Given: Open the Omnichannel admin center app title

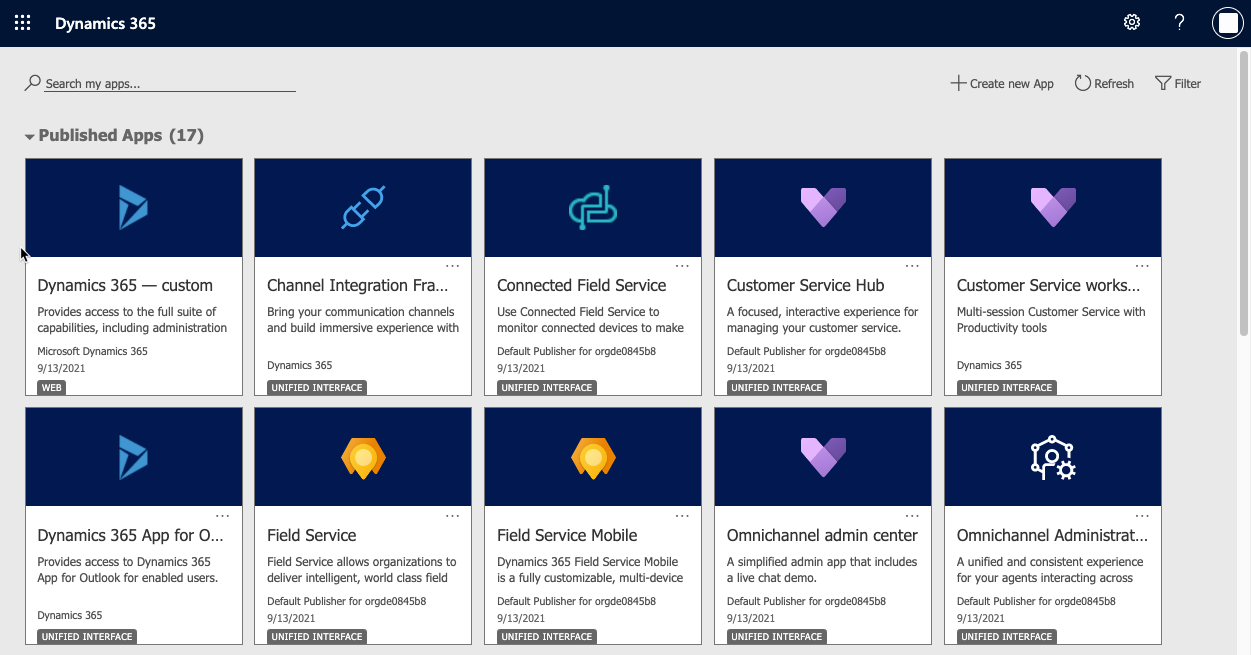Looking at the screenshot, I should pyautogui.click(x=822, y=535).
